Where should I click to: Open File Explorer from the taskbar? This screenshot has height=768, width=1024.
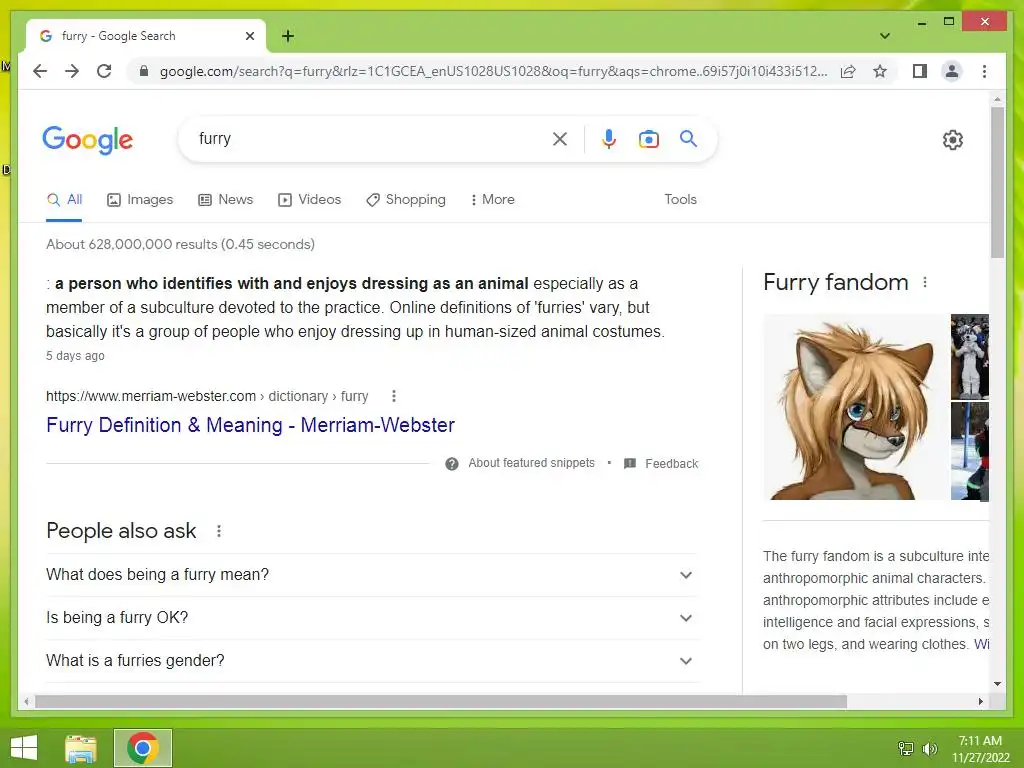point(81,748)
